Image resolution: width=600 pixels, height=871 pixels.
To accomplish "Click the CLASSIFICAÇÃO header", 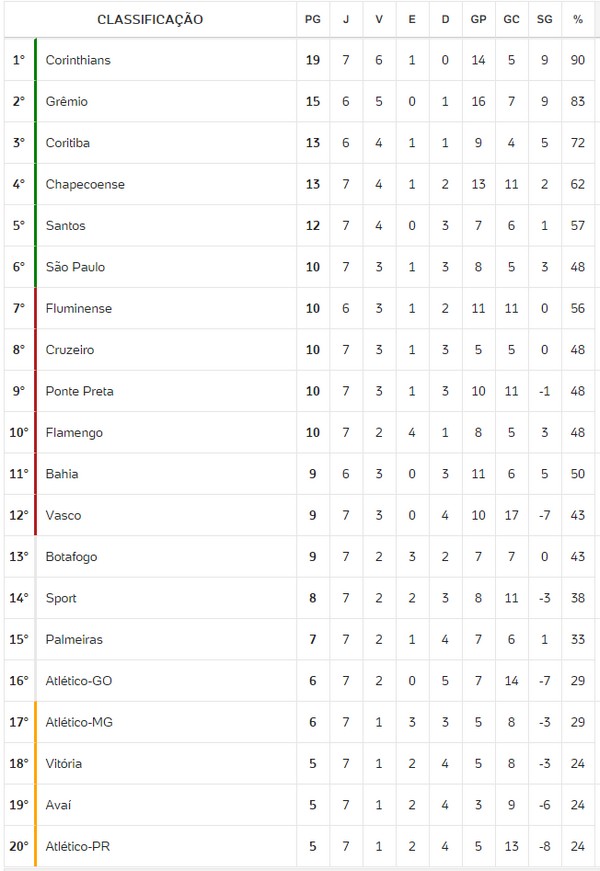I will click(x=150, y=20).
